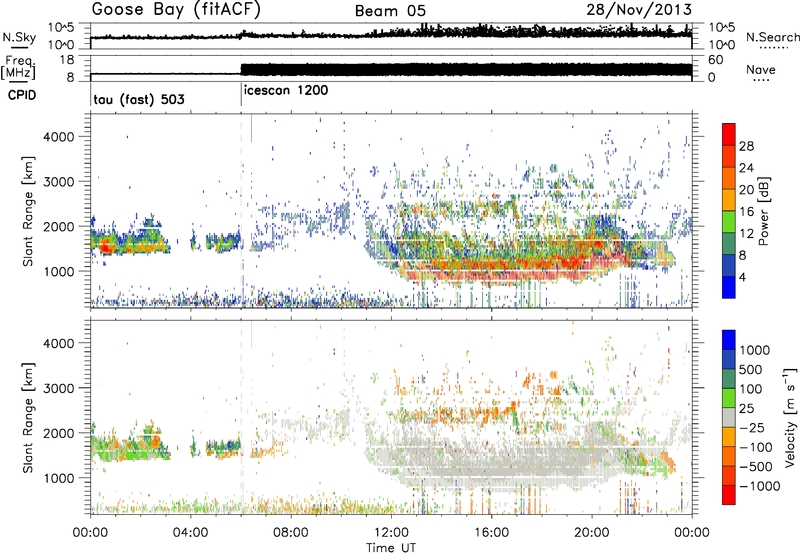This screenshot has width=800, height=554.
Task: Click the "24" value on the Power scale
Action: pos(746,168)
